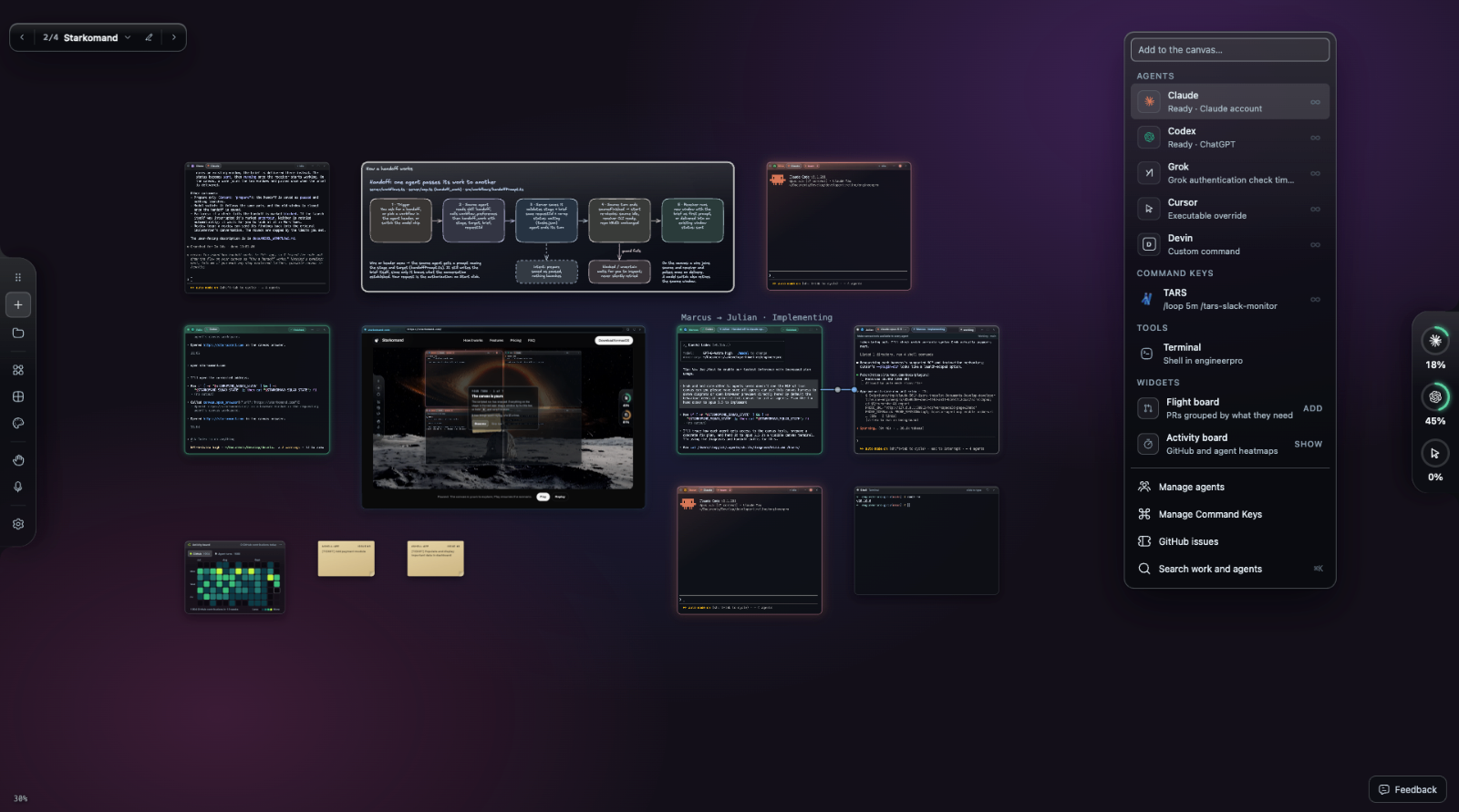Toggle the infinity loop icon on TARS row
The width and height of the screenshot is (1459, 812).
[1315, 299]
